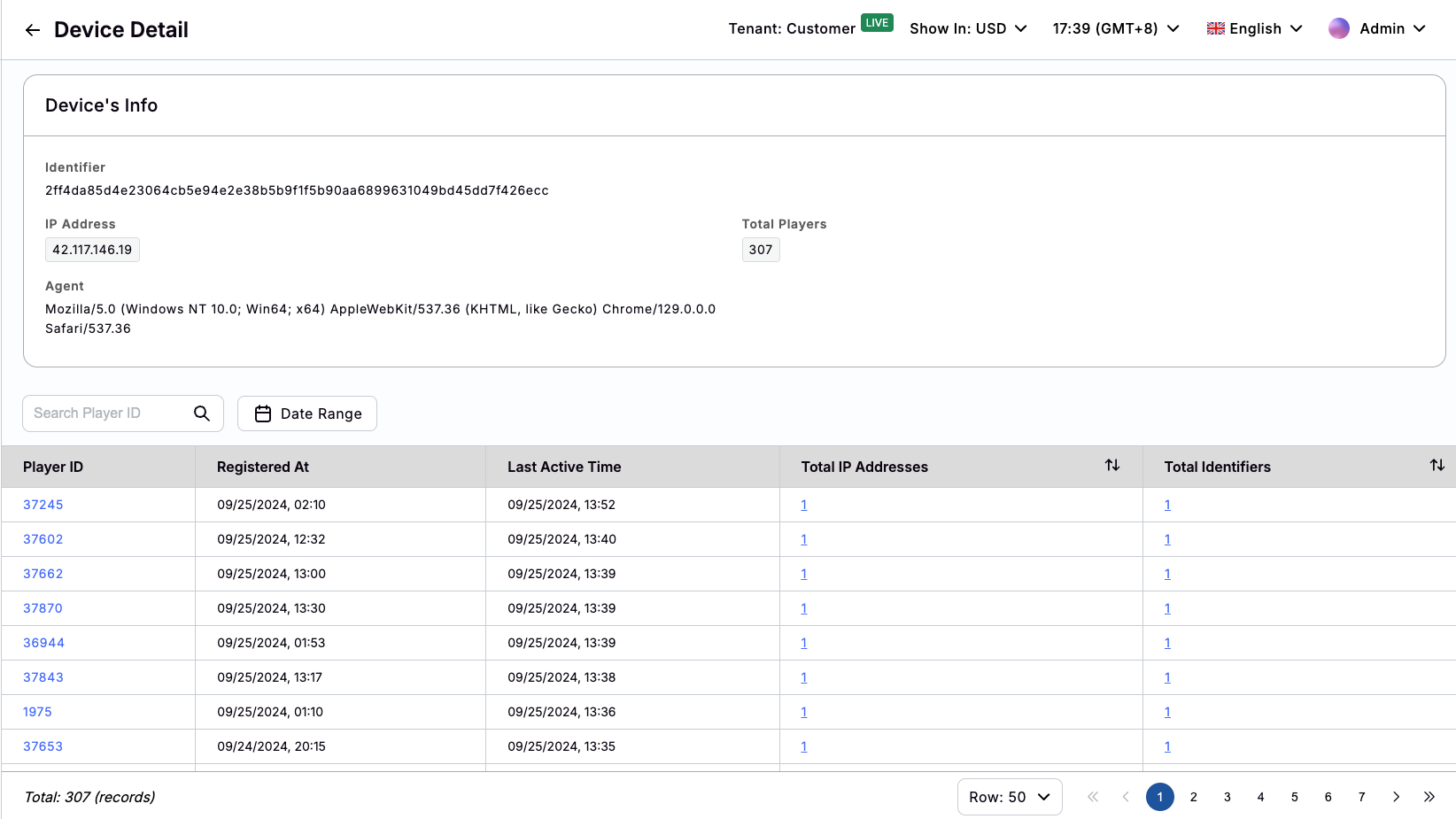This screenshot has width=1456, height=819.
Task: Sort by Total Identifiers column
Action: pyautogui.click(x=1437, y=466)
